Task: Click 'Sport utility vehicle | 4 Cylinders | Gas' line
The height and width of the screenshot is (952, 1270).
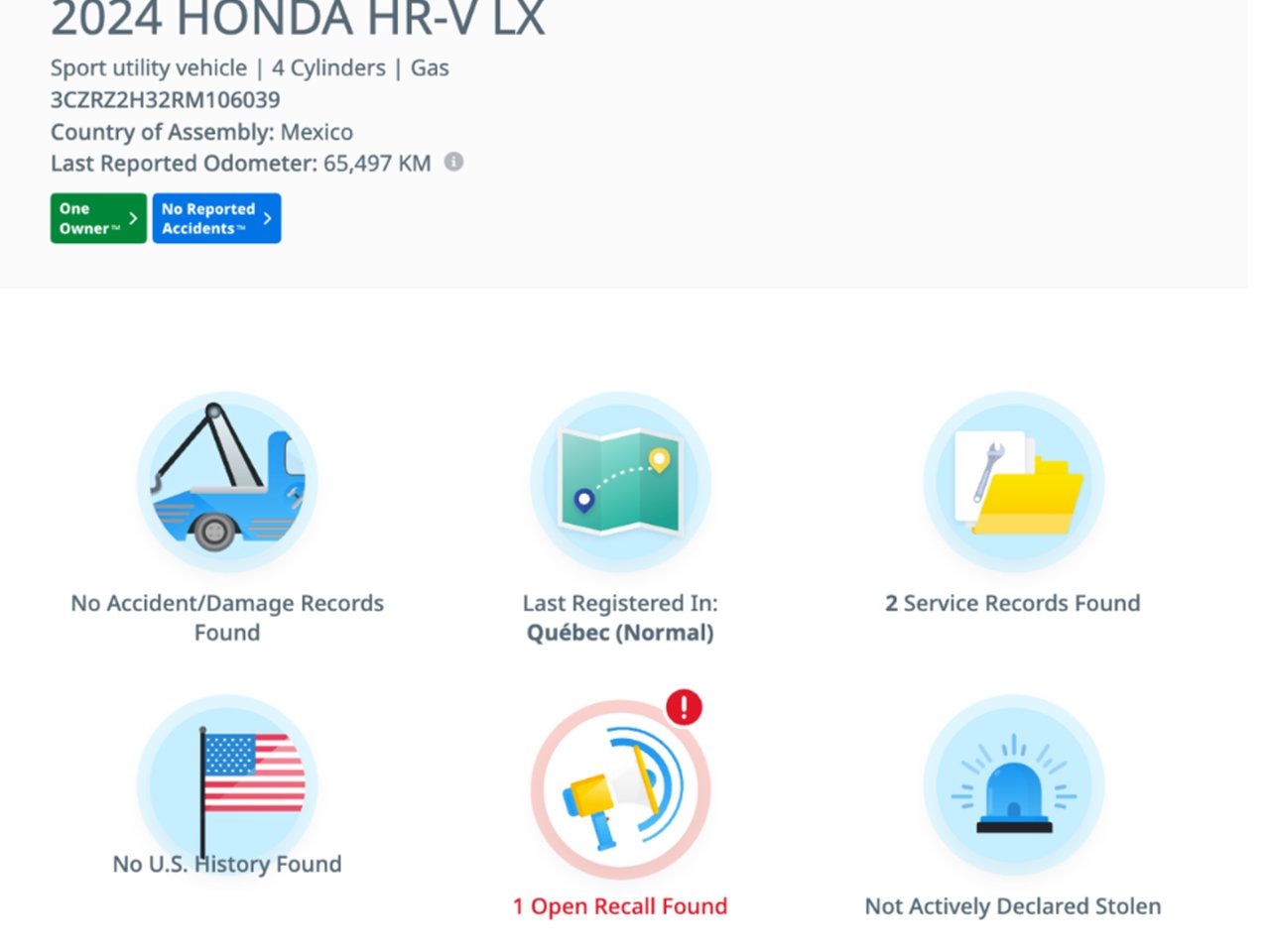Action: (x=250, y=68)
